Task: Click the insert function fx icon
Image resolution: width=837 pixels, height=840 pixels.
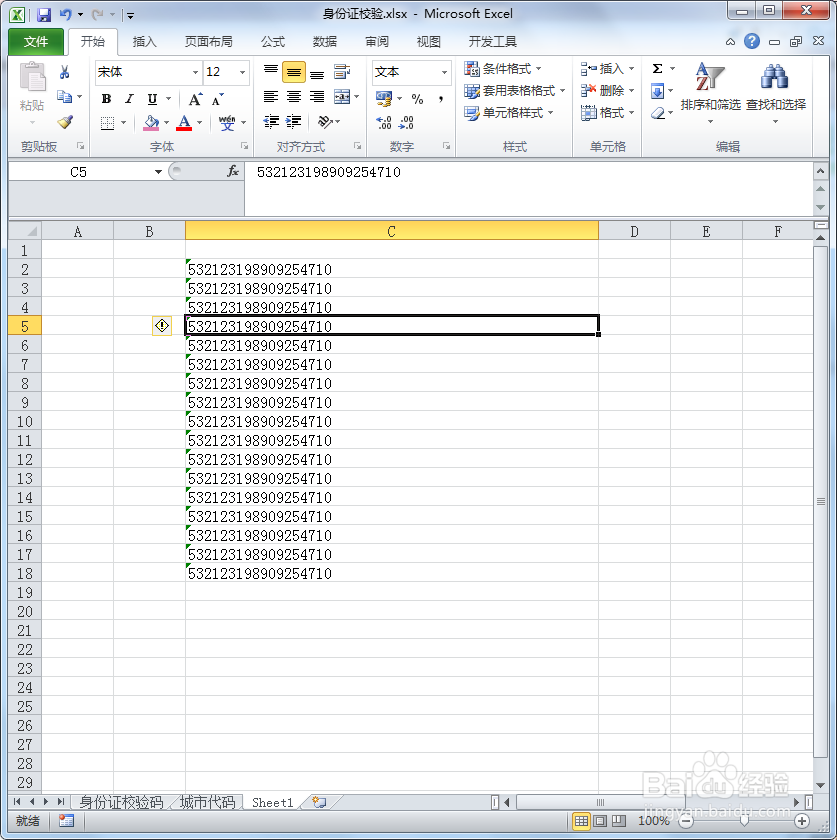Action: pyautogui.click(x=233, y=171)
